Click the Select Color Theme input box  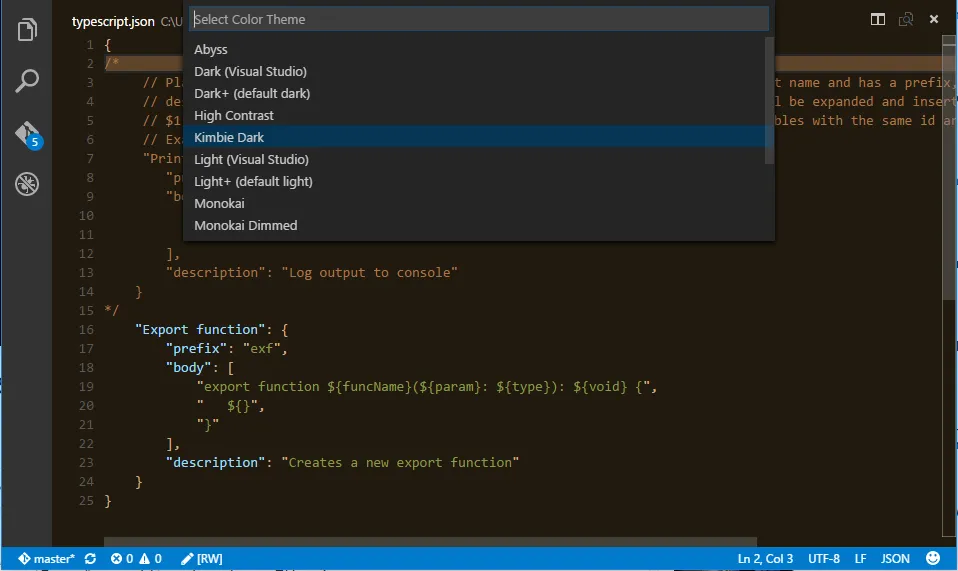(x=479, y=19)
